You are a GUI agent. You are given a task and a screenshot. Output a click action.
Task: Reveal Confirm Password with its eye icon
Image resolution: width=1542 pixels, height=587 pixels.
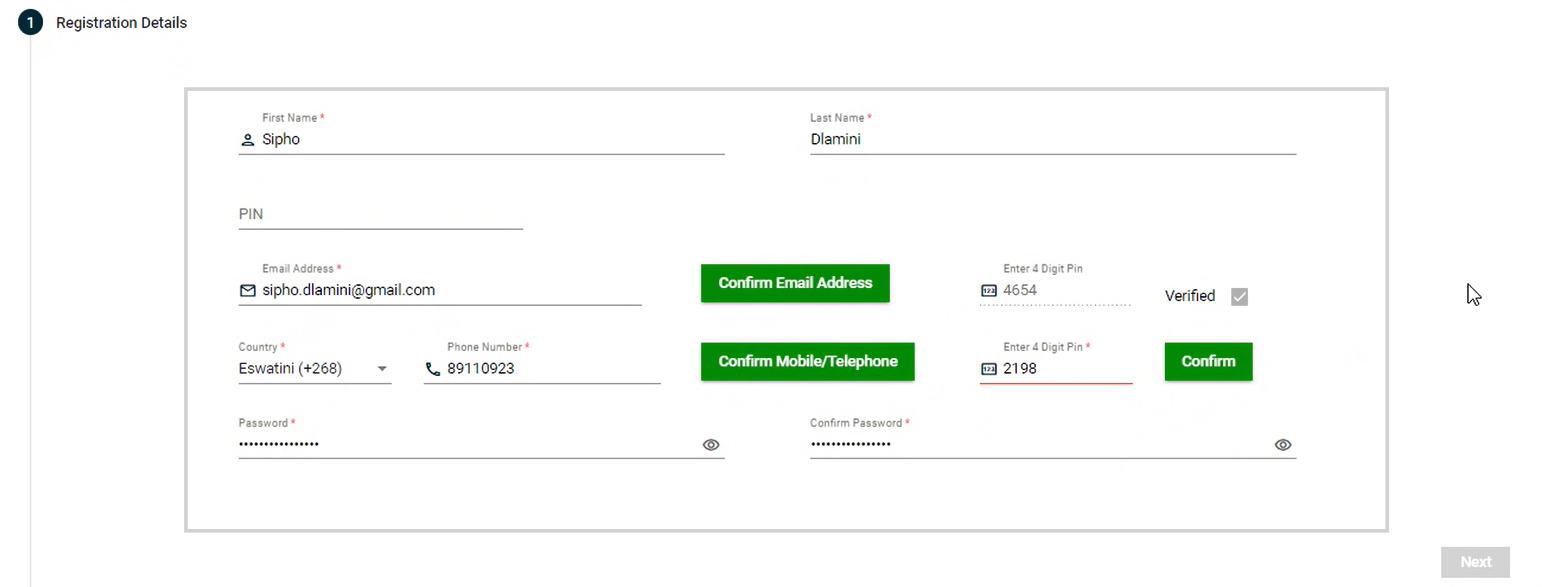coord(1283,445)
